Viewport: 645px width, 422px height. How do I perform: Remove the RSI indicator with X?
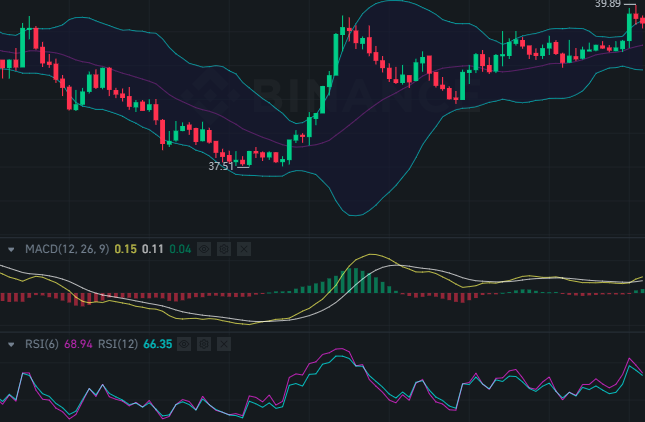tap(224, 344)
